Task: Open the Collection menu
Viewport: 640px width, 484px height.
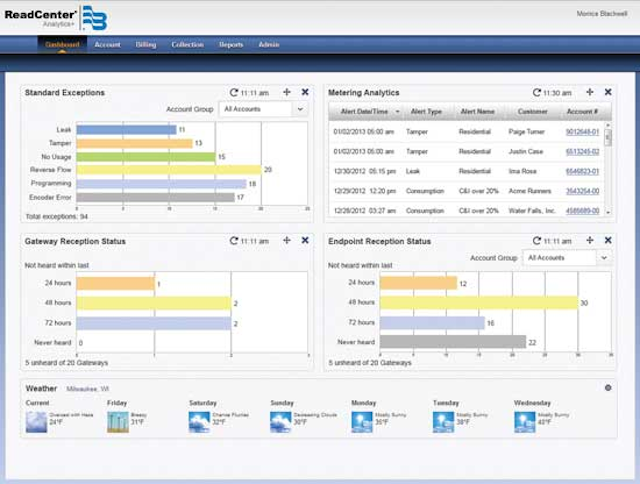Action: [187, 44]
